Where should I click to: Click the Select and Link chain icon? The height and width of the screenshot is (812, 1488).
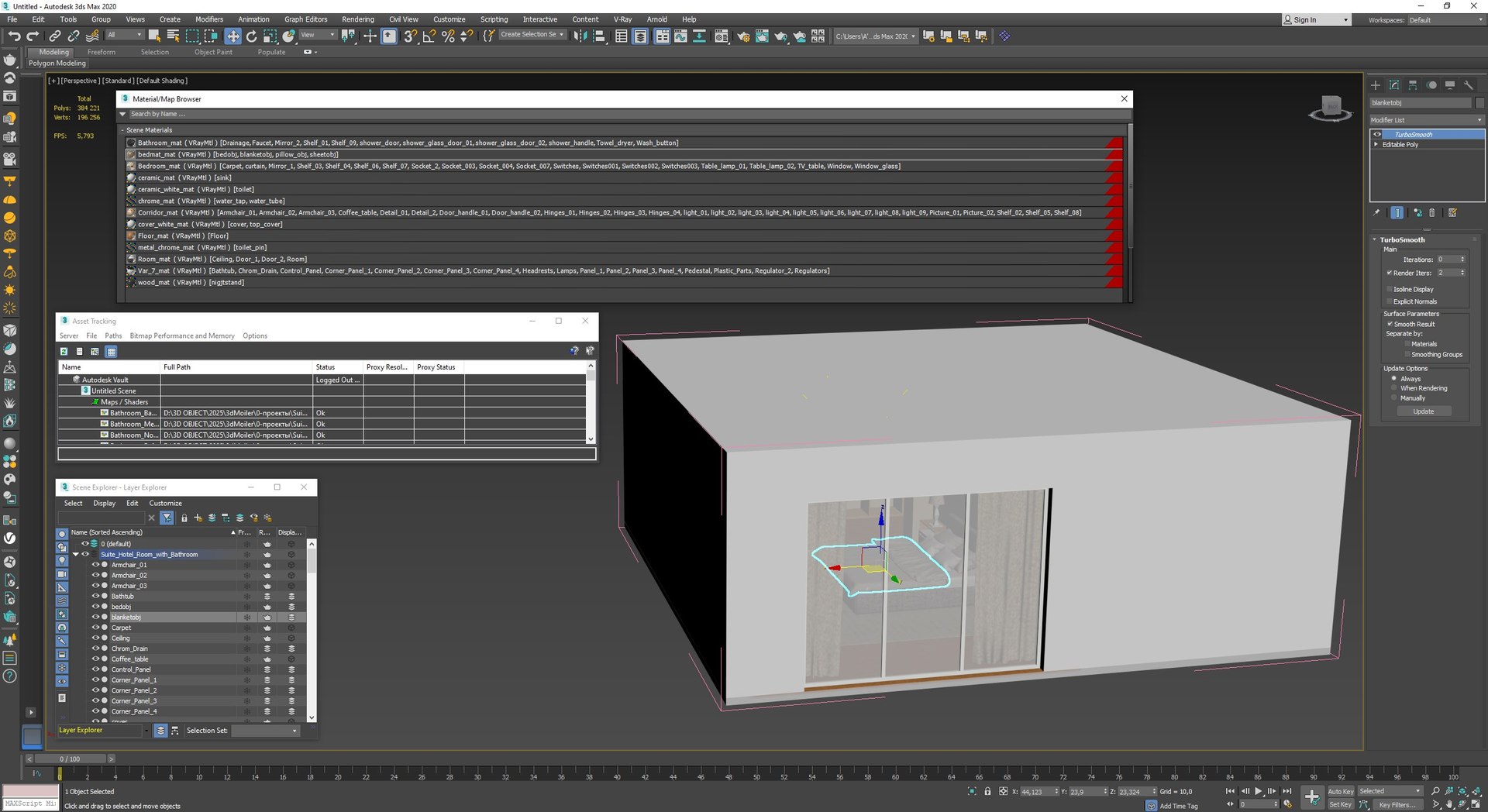[54, 36]
